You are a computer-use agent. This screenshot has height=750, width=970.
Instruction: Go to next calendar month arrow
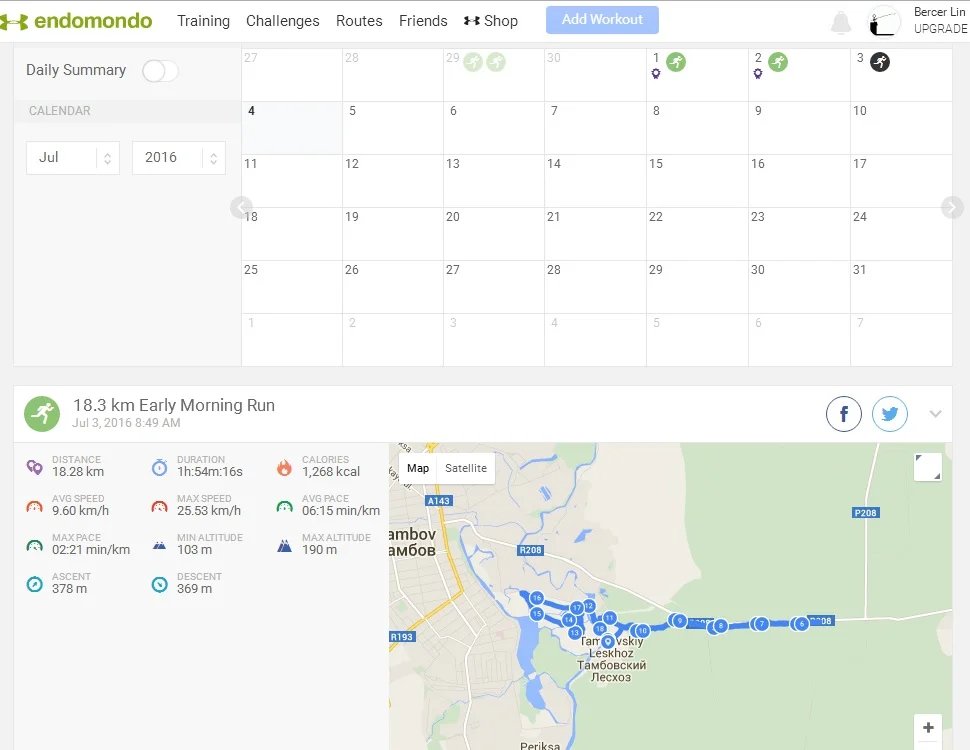tap(952, 207)
